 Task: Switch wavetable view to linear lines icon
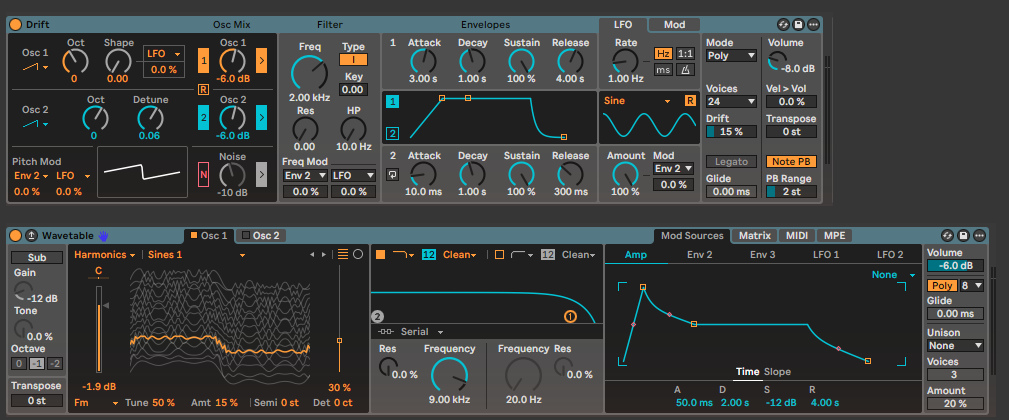tap(343, 254)
